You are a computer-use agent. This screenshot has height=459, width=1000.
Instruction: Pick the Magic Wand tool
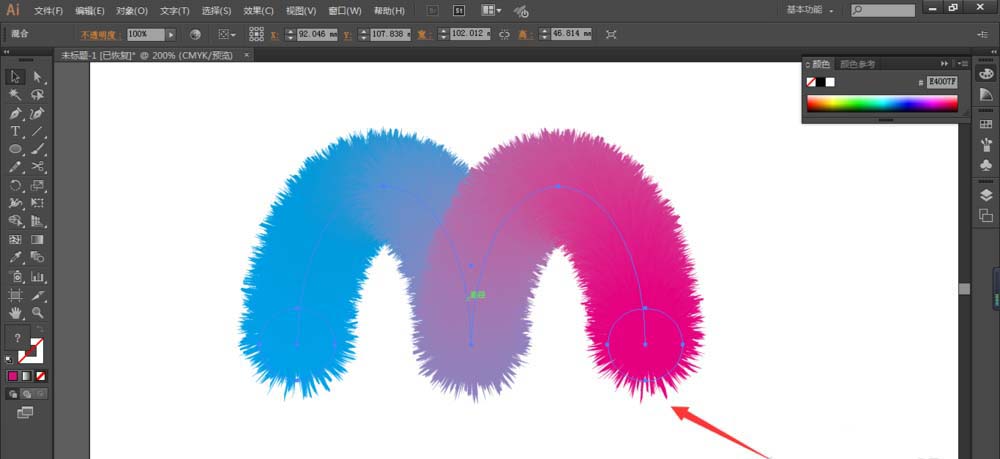coord(16,95)
